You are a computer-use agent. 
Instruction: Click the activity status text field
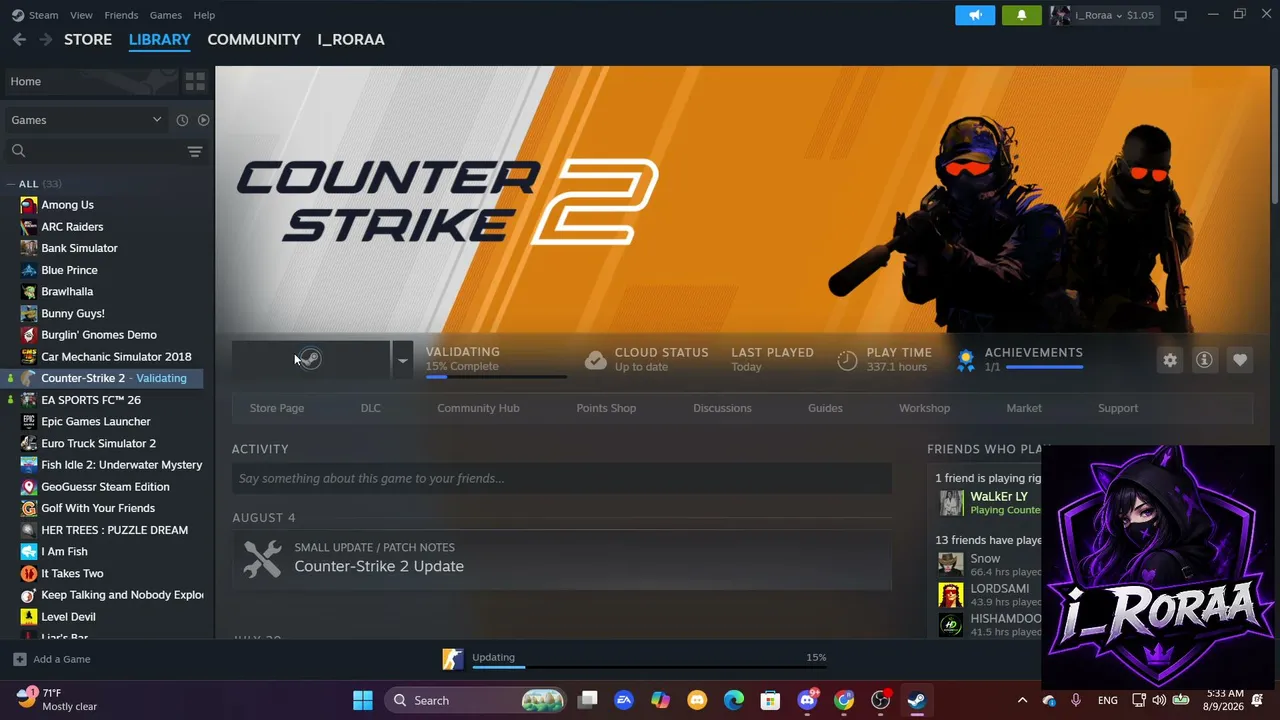coord(562,478)
